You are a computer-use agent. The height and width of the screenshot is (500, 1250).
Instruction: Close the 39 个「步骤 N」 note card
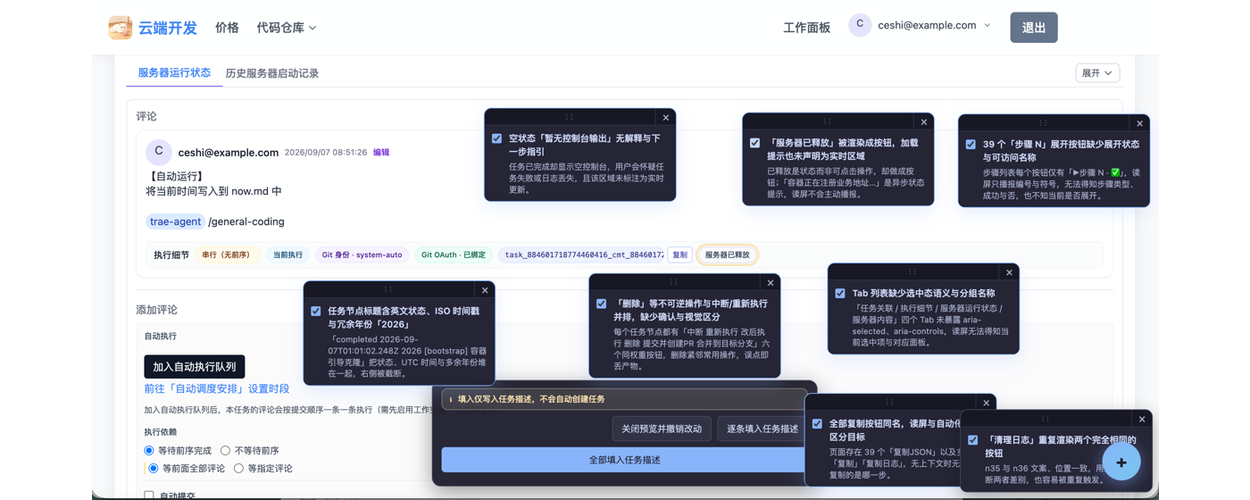pos(1140,124)
